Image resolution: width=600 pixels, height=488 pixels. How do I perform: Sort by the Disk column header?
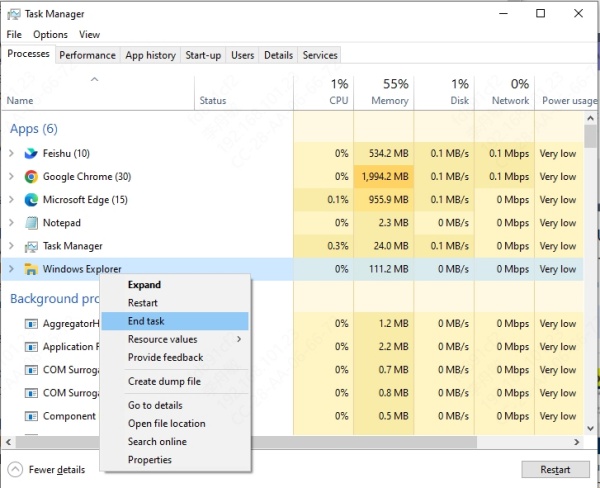coord(444,93)
